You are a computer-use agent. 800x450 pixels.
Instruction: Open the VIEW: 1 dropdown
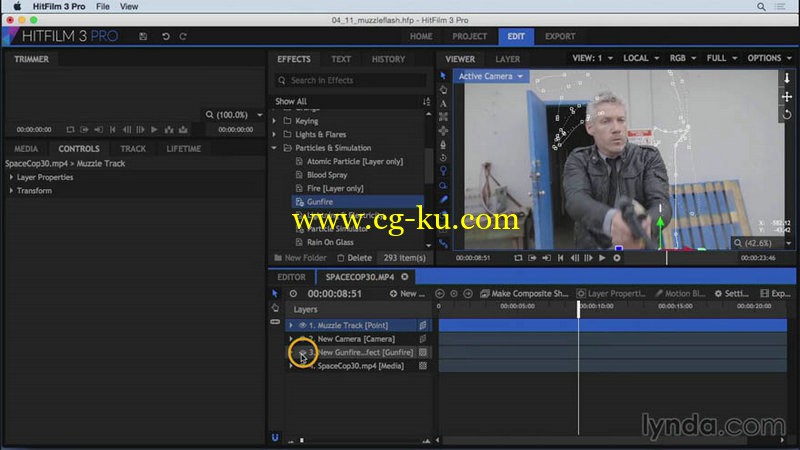pyautogui.click(x=592, y=58)
